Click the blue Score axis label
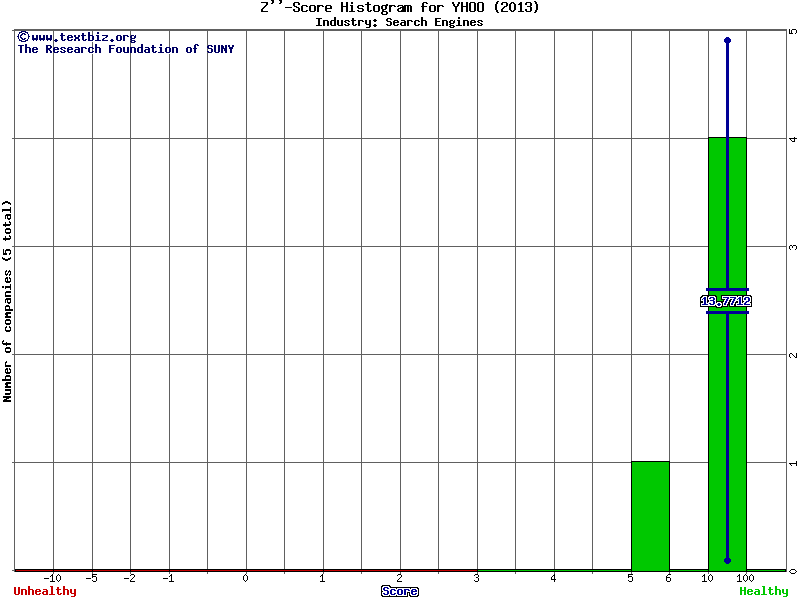This screenshot has height=600, width=800. pos(399,591)
